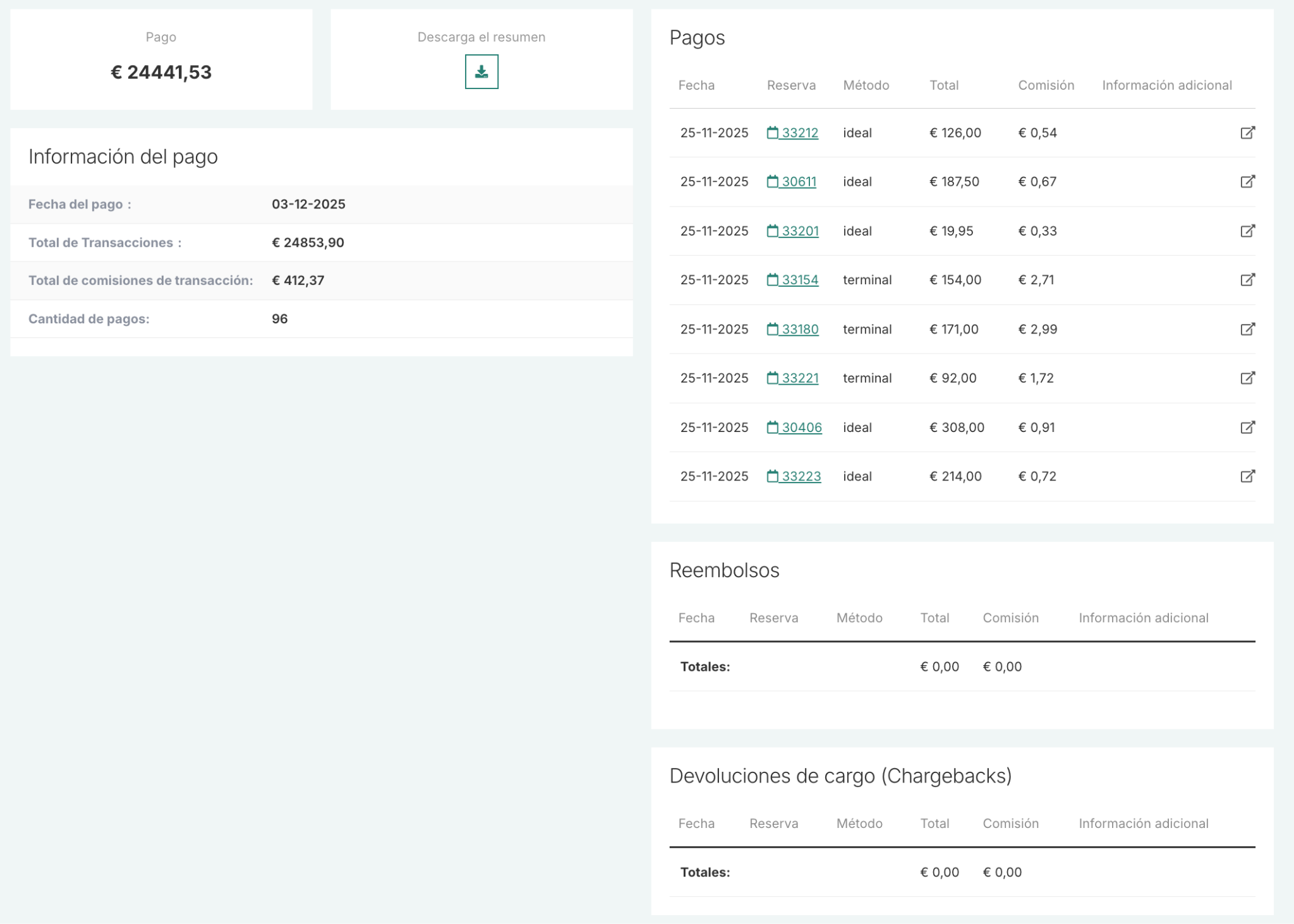
Task: Open external link for reservation 33154 payment
Action: click(1247, 280)
